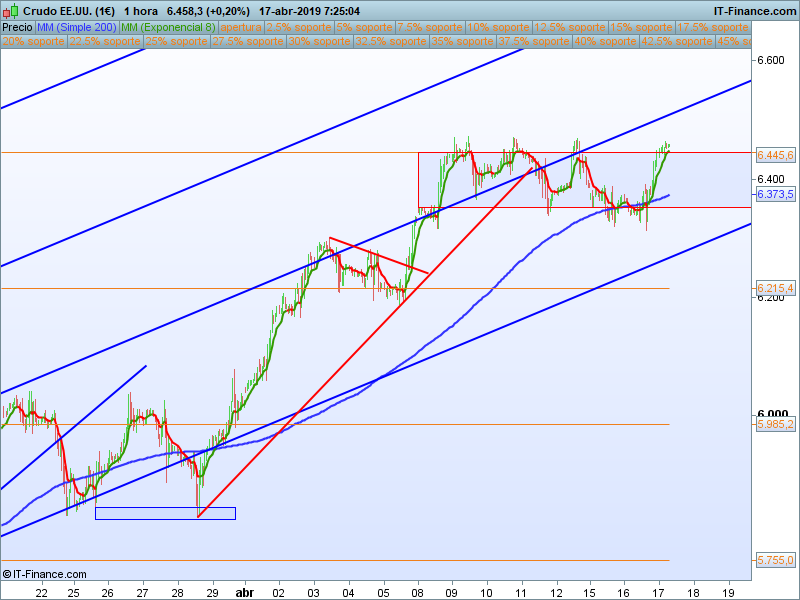Viewport: 800px width, 600px height.
Task: Select the 12.5% soporte label
Action: 570,27
